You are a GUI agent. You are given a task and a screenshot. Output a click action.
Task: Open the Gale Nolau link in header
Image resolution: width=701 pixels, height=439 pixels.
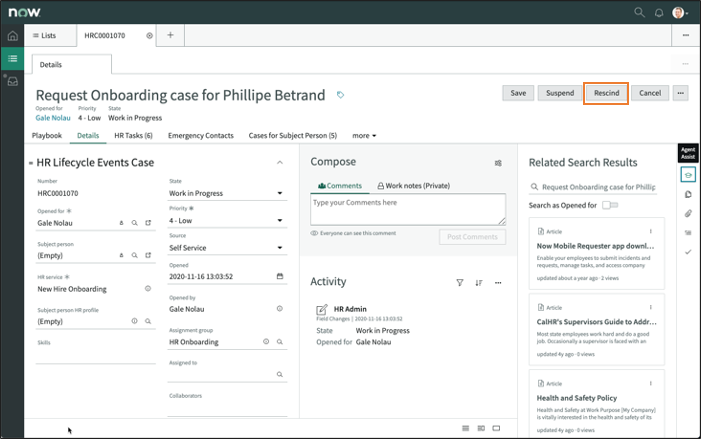[x=53, y=118]
